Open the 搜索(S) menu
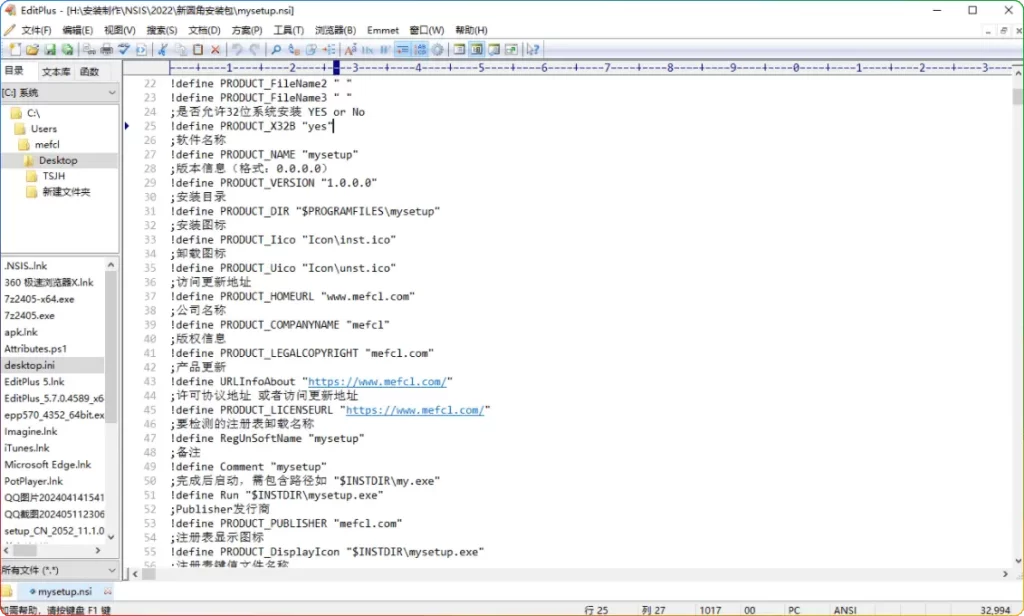 pos(161,30)
